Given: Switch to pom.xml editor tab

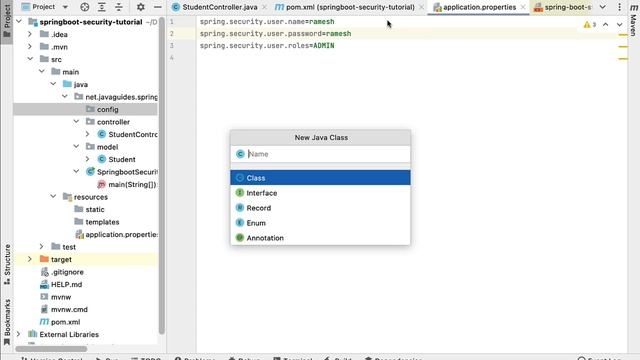Looking at the screenshot, I should click(x=350, y=7).
